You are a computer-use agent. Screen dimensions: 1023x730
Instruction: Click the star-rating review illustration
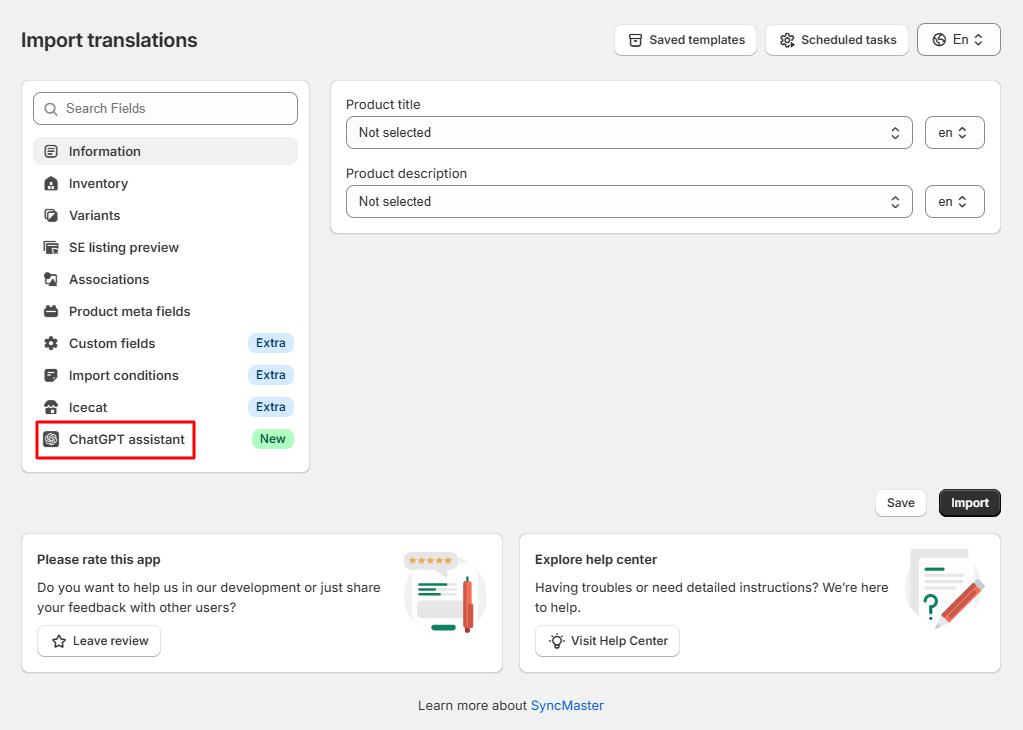click(x=446, y=592)
